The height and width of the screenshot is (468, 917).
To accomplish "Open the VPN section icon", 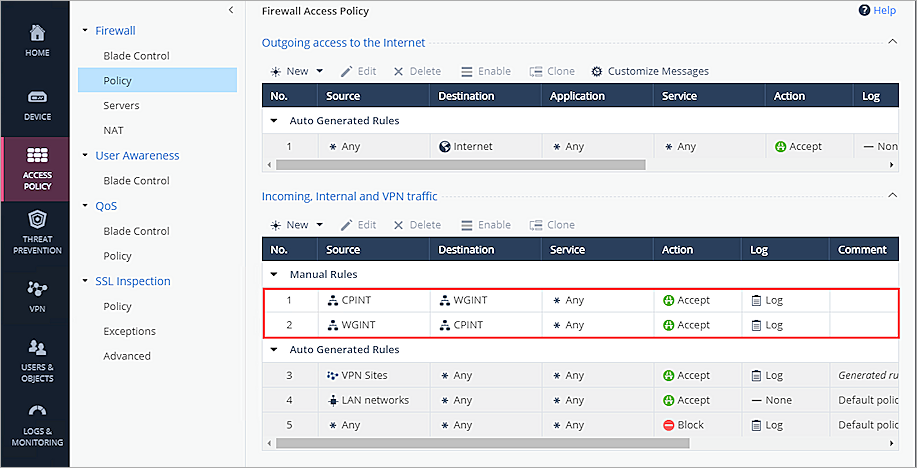I will point(36,296).
